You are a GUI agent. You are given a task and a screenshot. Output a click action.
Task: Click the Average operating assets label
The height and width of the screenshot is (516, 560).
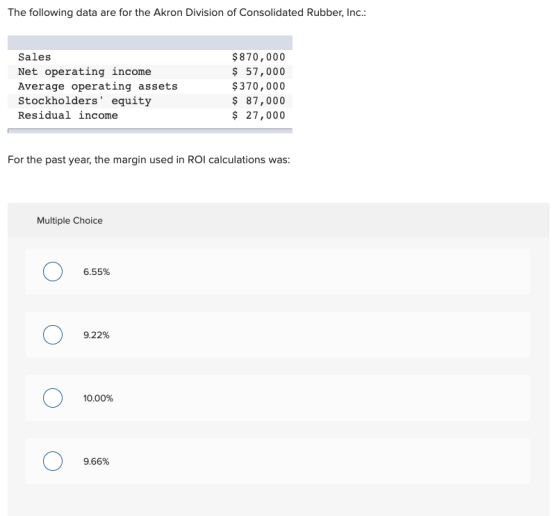98,86
